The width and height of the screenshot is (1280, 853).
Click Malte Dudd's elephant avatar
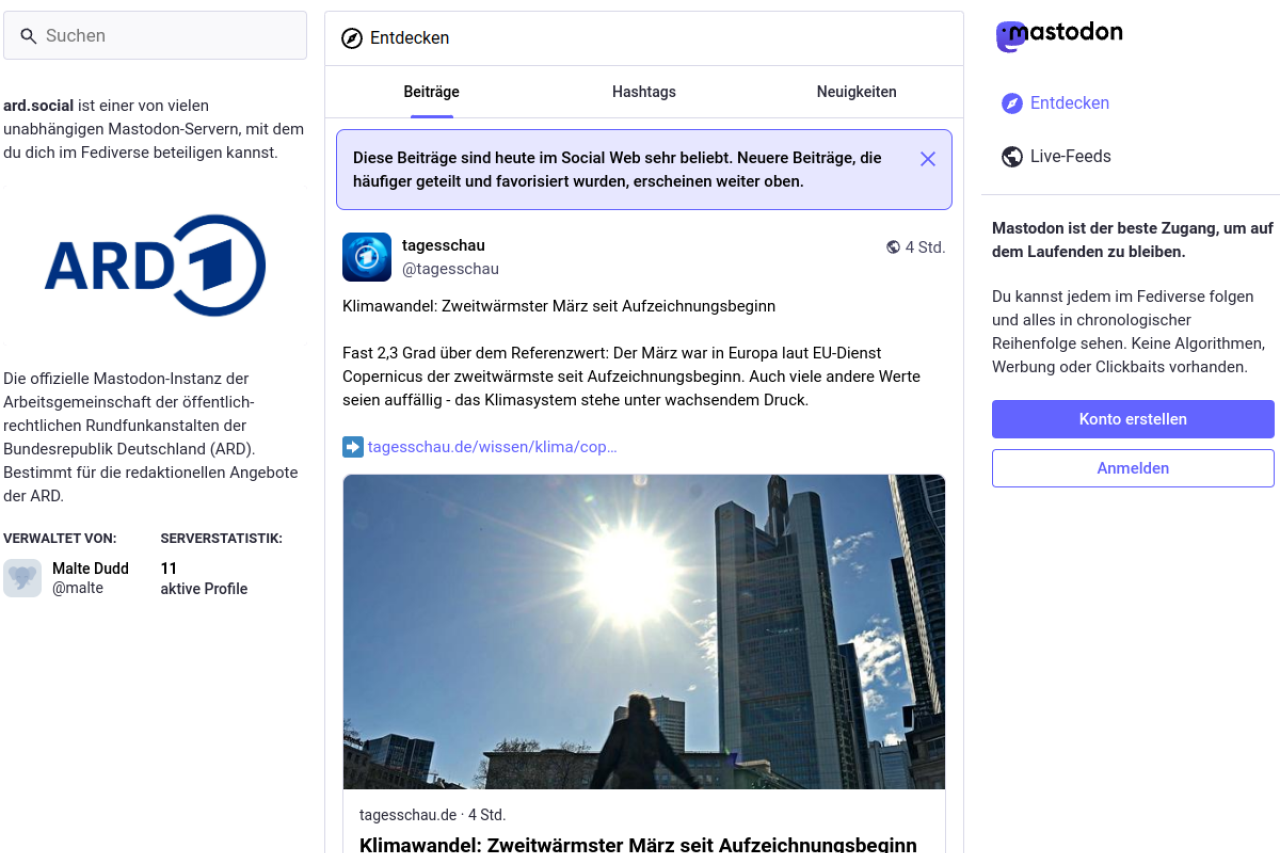(x=22, y=578)
